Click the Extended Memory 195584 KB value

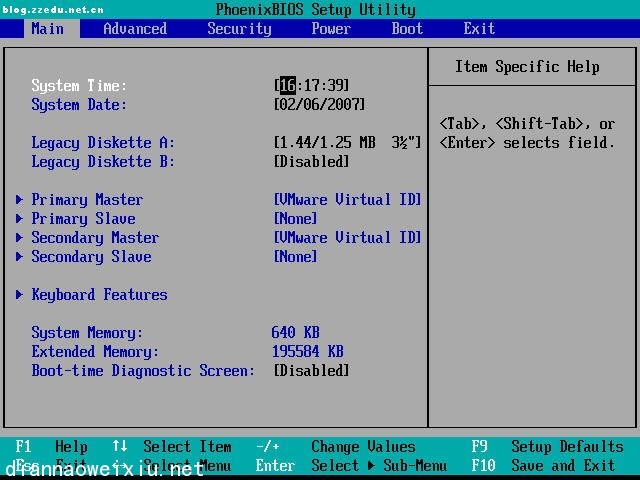click(x=308, y=351)
